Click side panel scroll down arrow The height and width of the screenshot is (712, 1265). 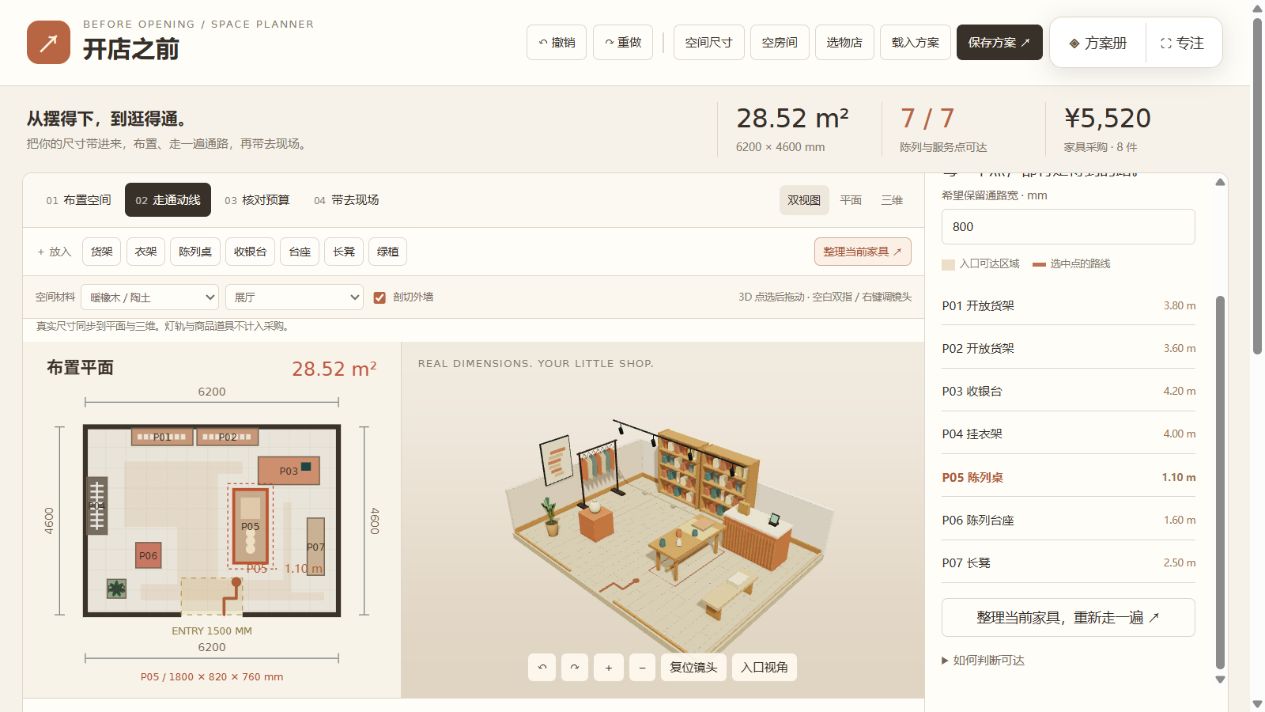pos(1219,680)
